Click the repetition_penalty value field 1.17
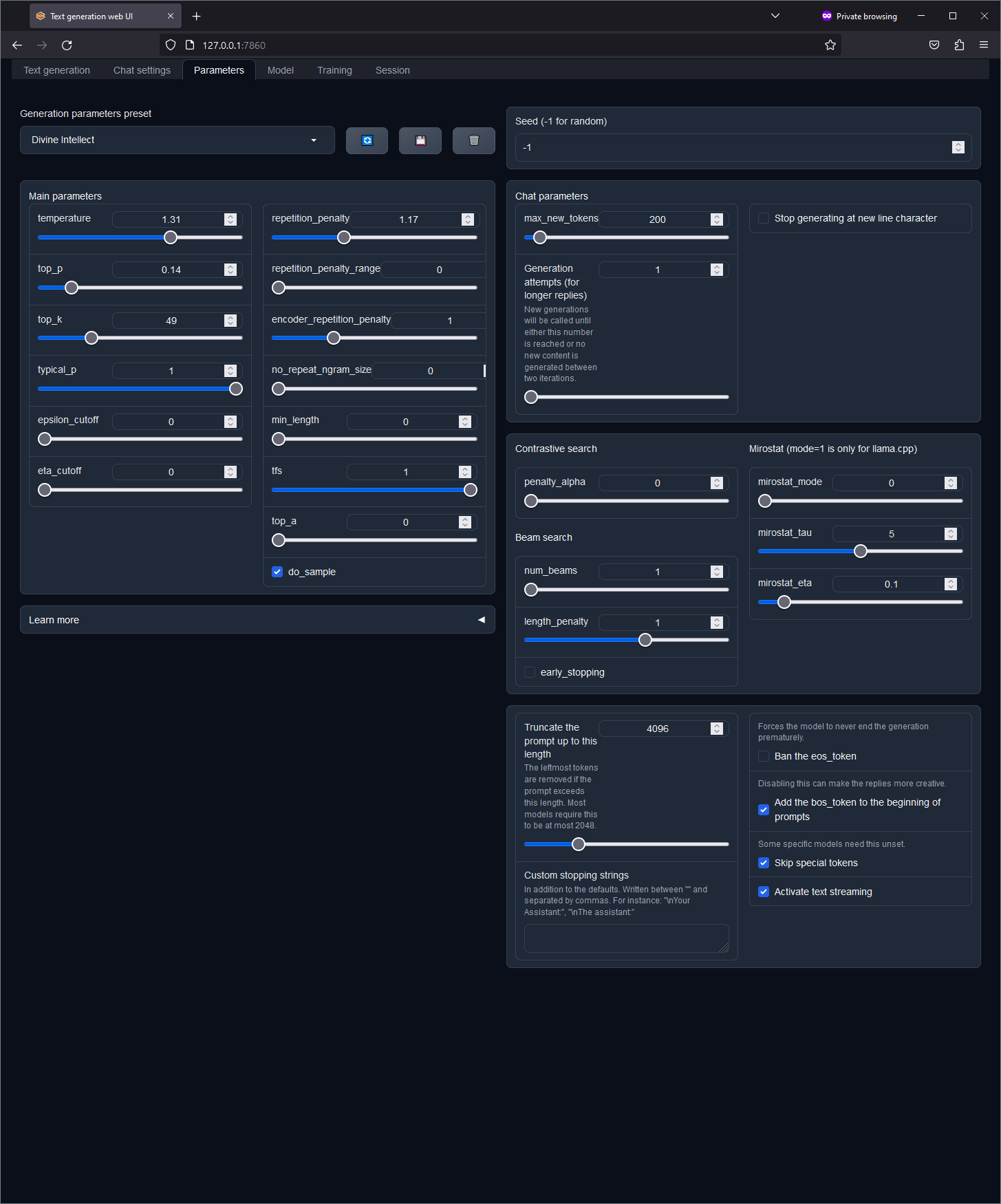1001x1204 pixels. pyautogui.click(x=415, y=219)
